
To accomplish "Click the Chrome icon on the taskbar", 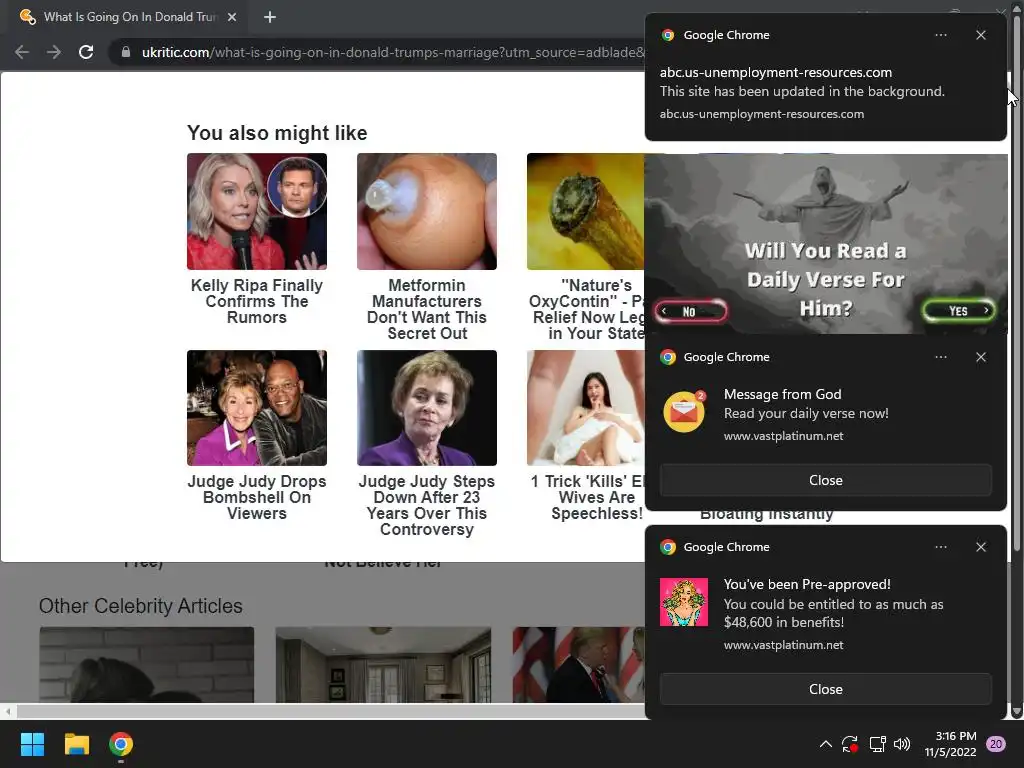I will (x=121, y=744).
